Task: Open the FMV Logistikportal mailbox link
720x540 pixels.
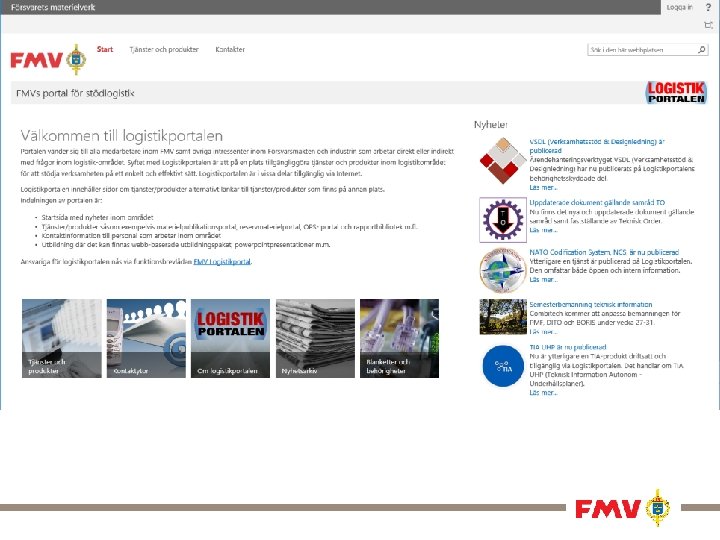Action: (x=222, y=262)
